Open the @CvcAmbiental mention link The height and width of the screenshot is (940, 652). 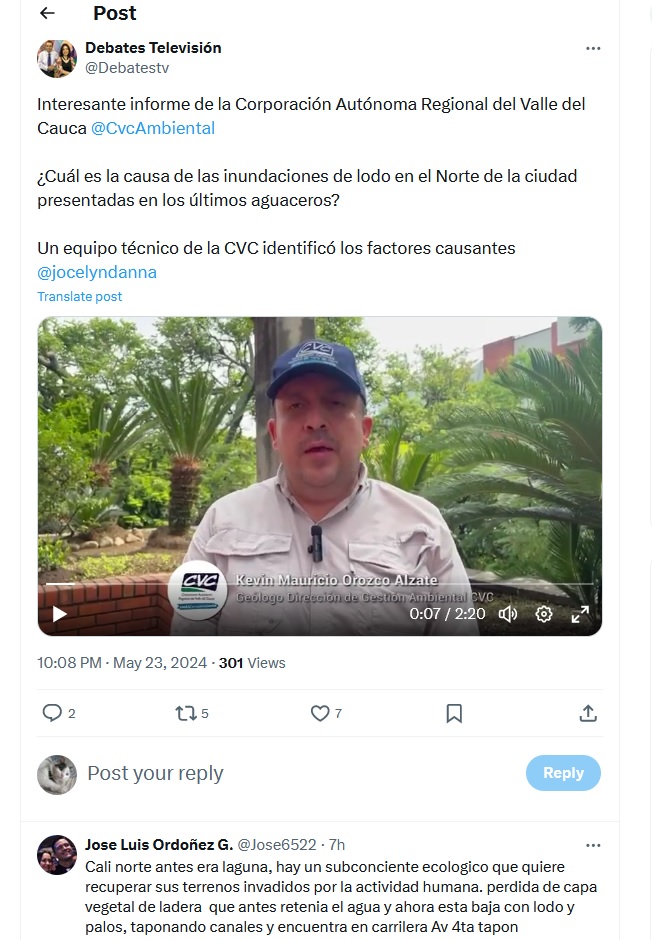click(153, 128)
